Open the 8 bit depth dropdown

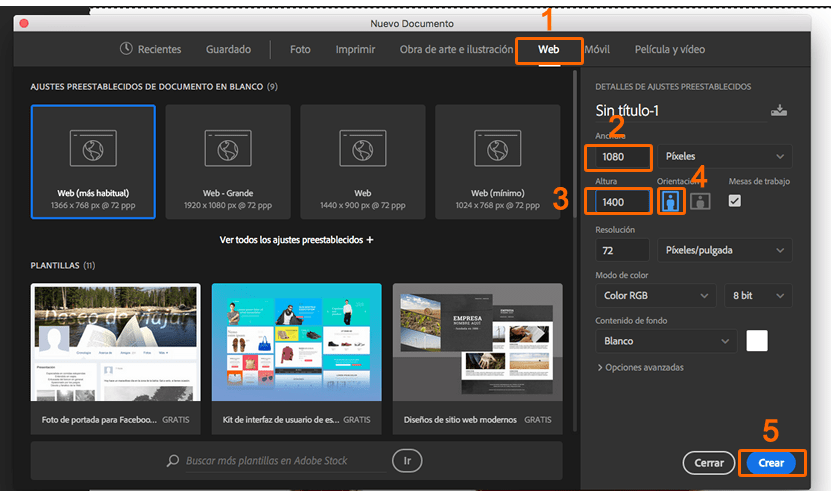(x=758, y=295)
